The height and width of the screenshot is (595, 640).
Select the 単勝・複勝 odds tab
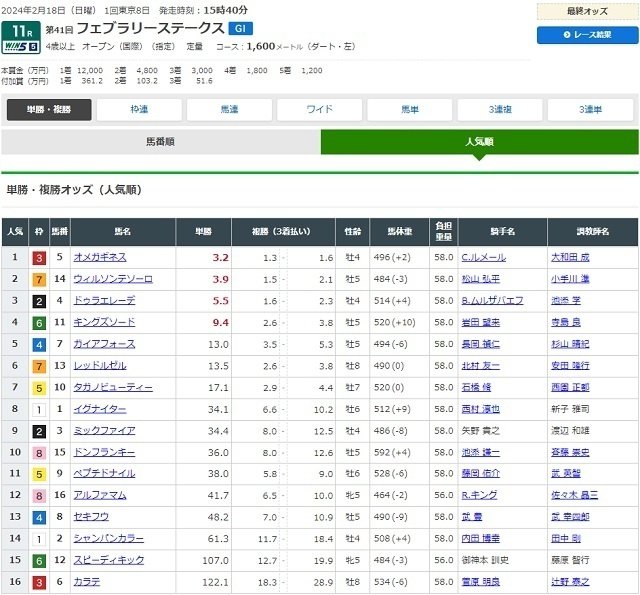[49, 109]
